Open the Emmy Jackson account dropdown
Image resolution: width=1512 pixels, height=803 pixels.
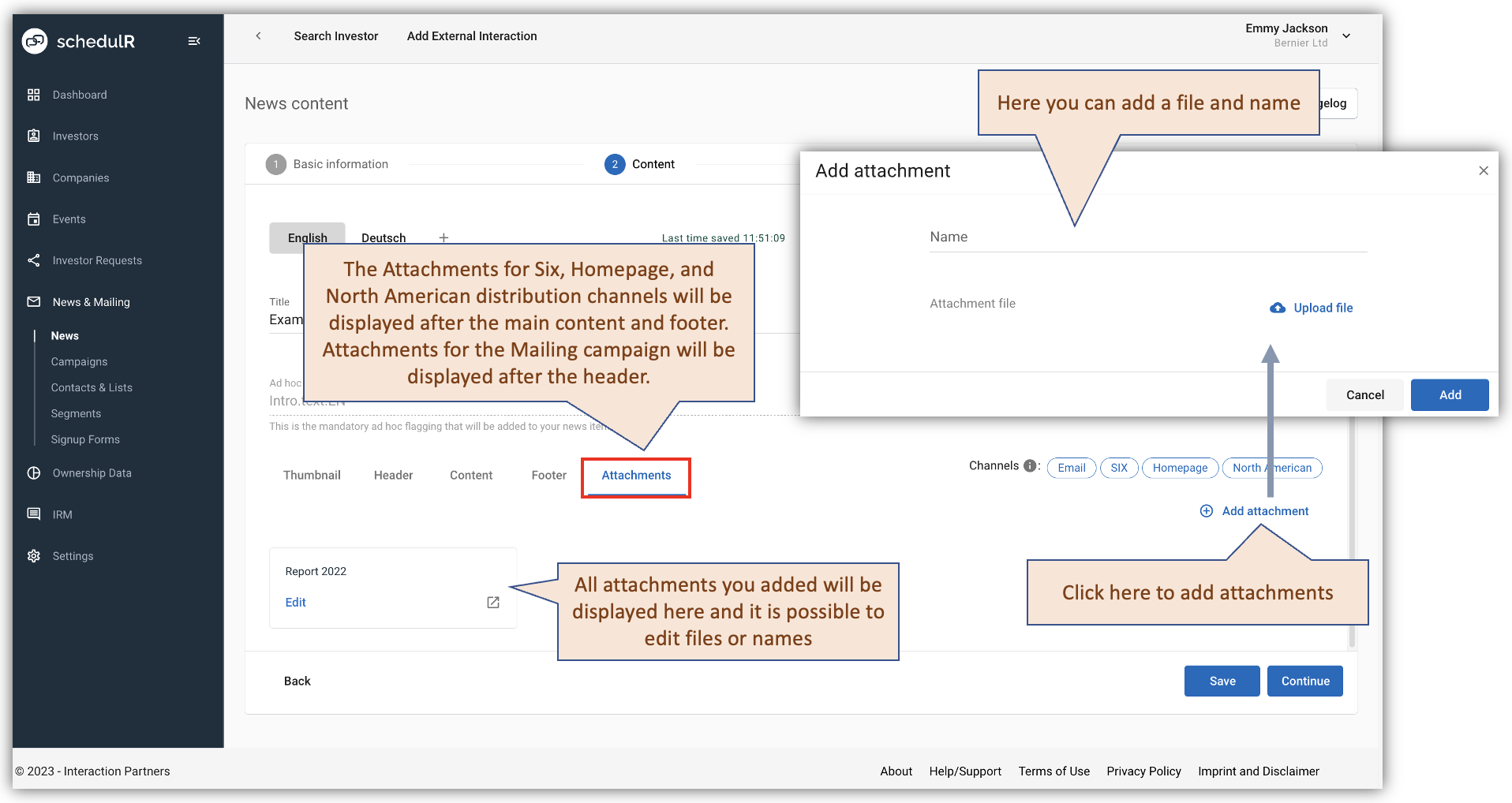[x=1346, y=35]
